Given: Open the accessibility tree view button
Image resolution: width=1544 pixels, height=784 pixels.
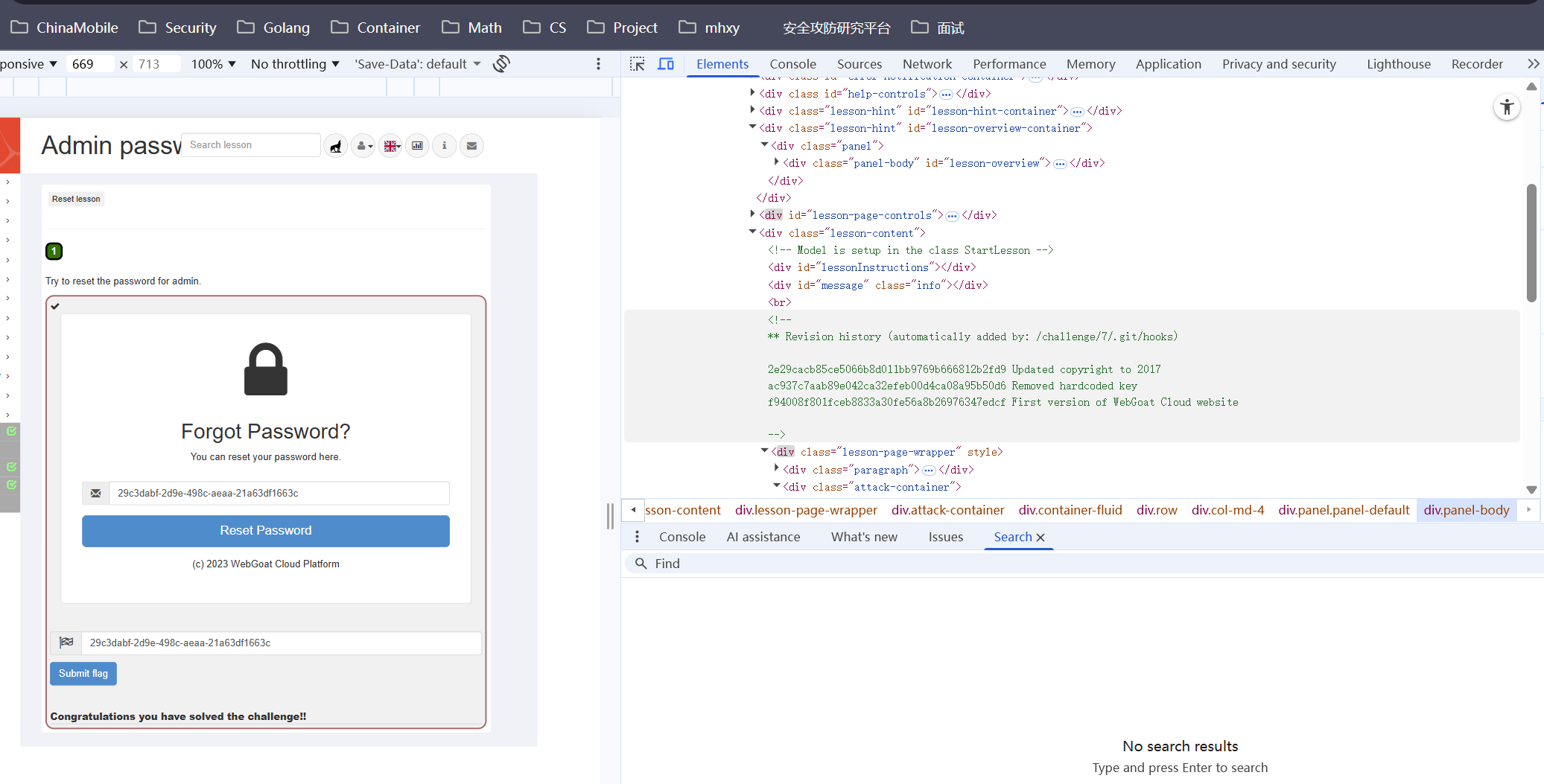Looking at the screenshot, I should (1506, 107).
